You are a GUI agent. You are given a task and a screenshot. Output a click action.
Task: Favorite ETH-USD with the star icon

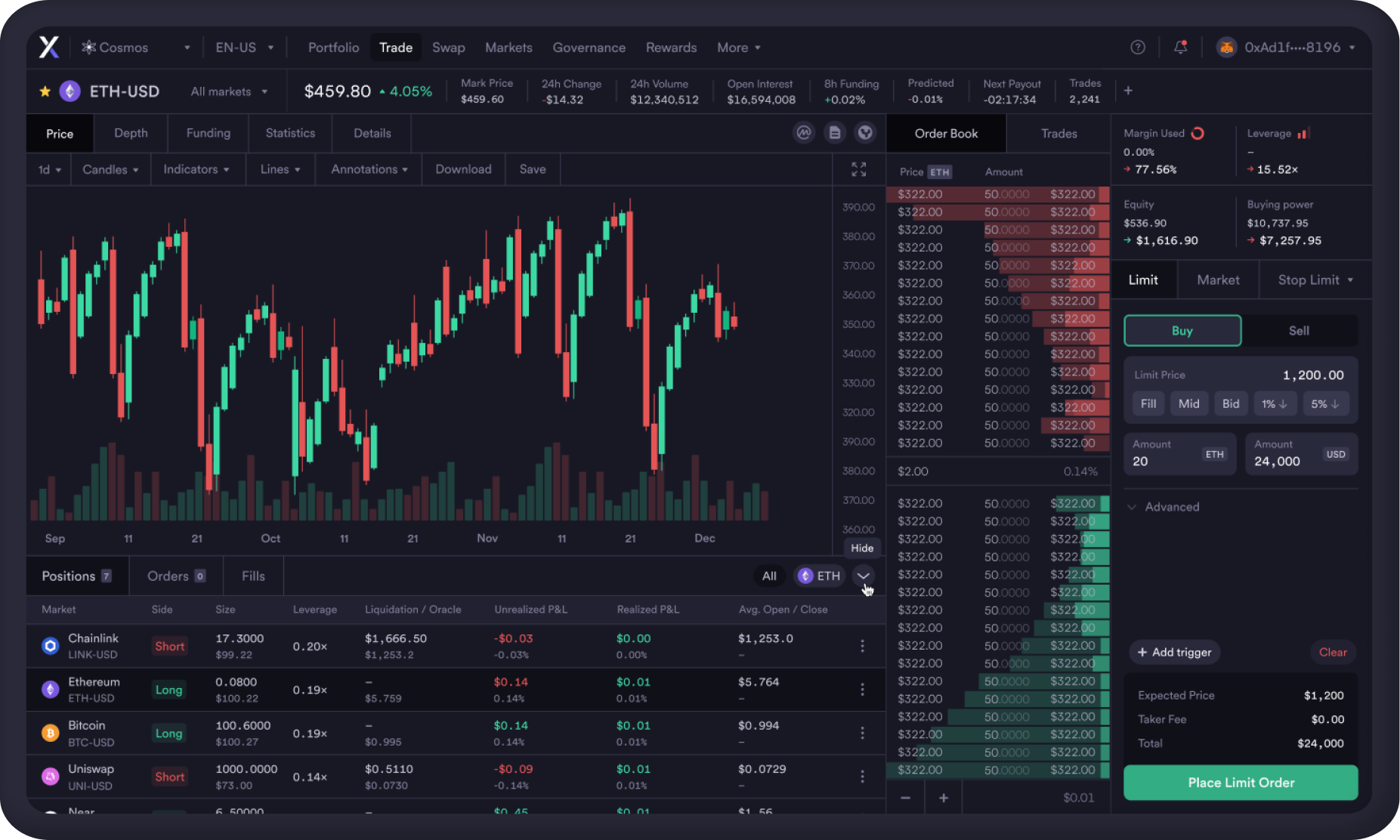(x=45, y=91)
